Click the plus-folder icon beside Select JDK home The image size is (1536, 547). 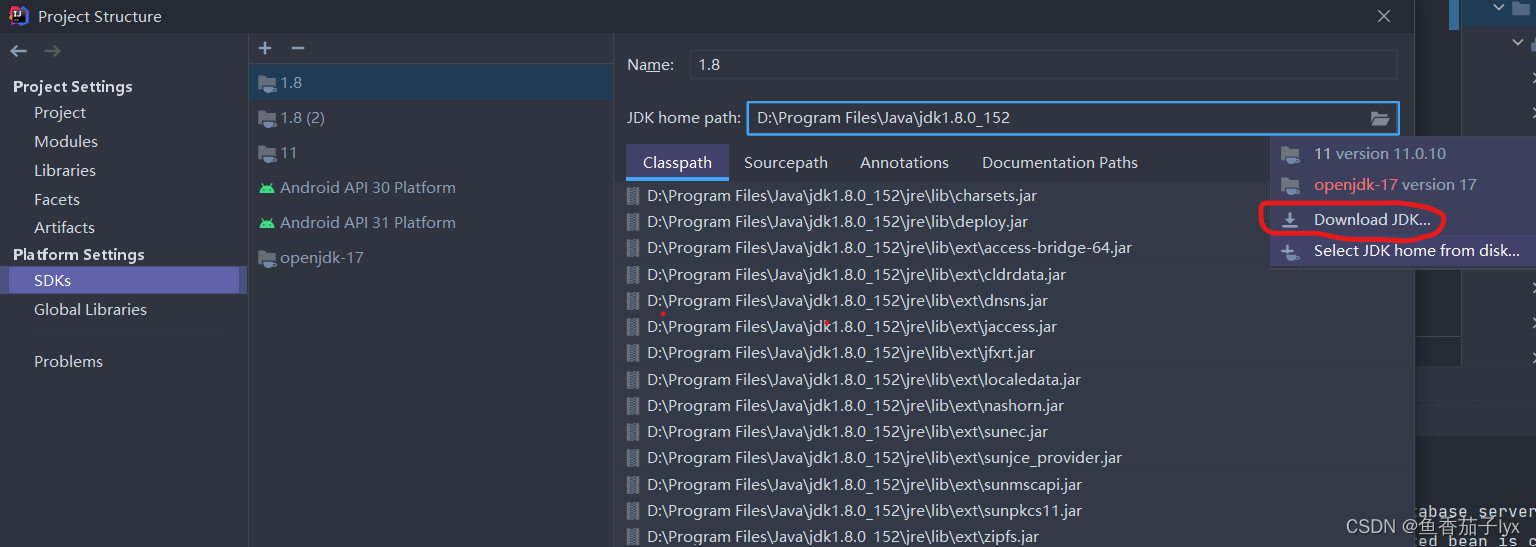(x=1290, y=251)
